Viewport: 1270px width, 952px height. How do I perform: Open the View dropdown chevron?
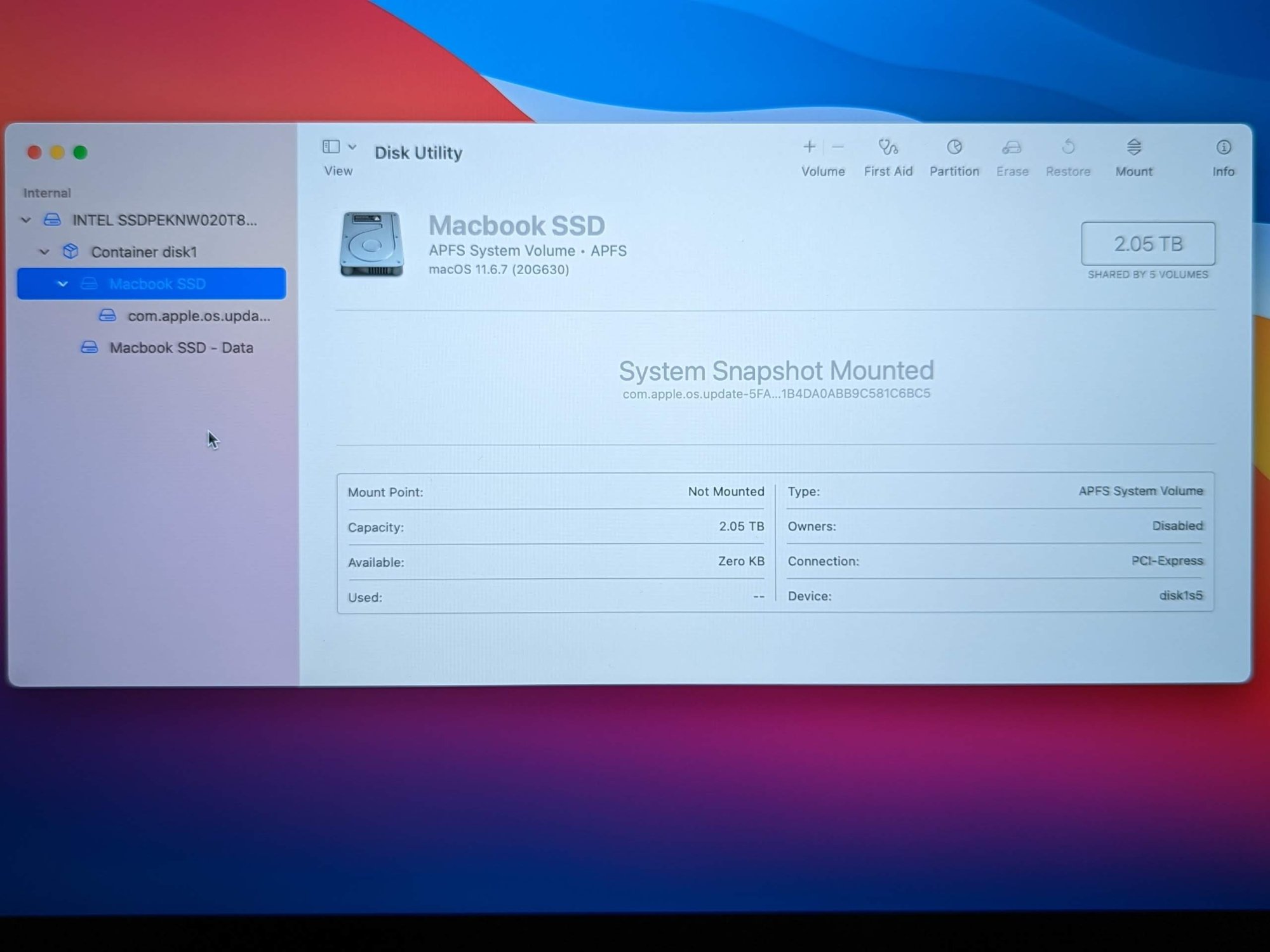(x=352, y=147)
